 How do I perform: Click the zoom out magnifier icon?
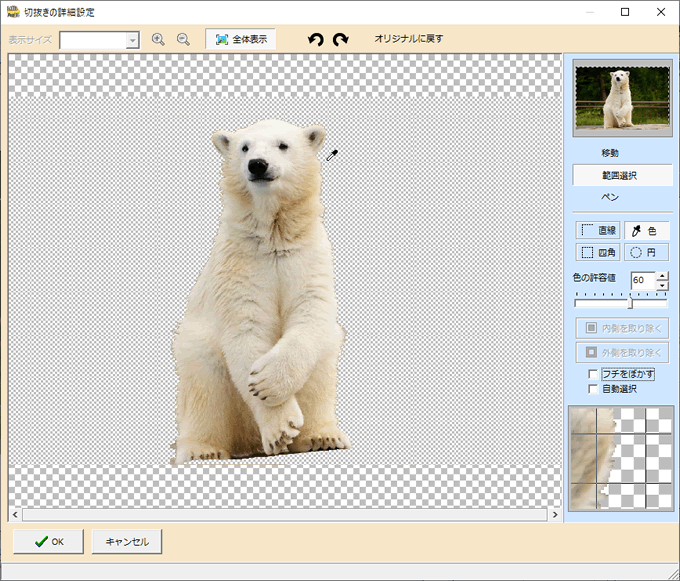(x=183, y=39)
